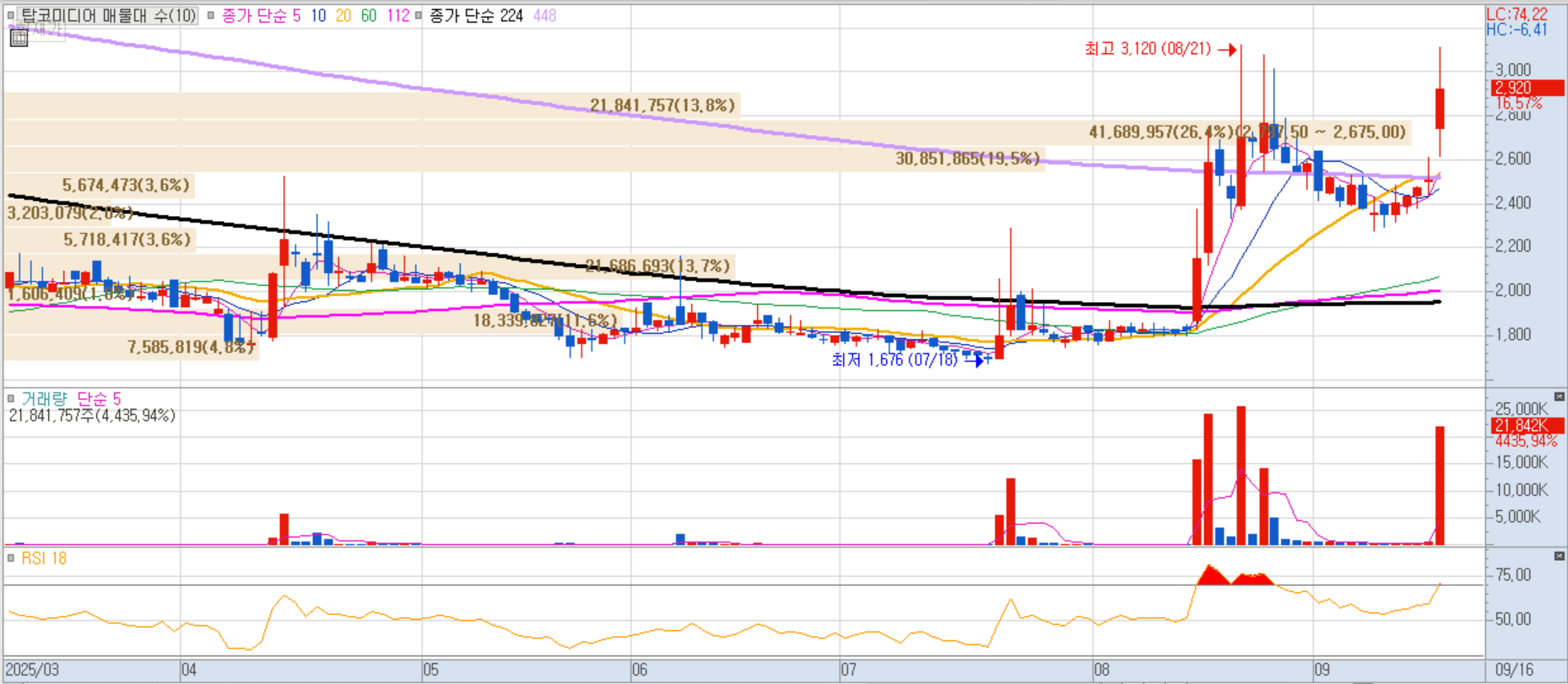Click the 25,000K volume axis label
1568x684 pixels.
click(x=1522, y=409)
